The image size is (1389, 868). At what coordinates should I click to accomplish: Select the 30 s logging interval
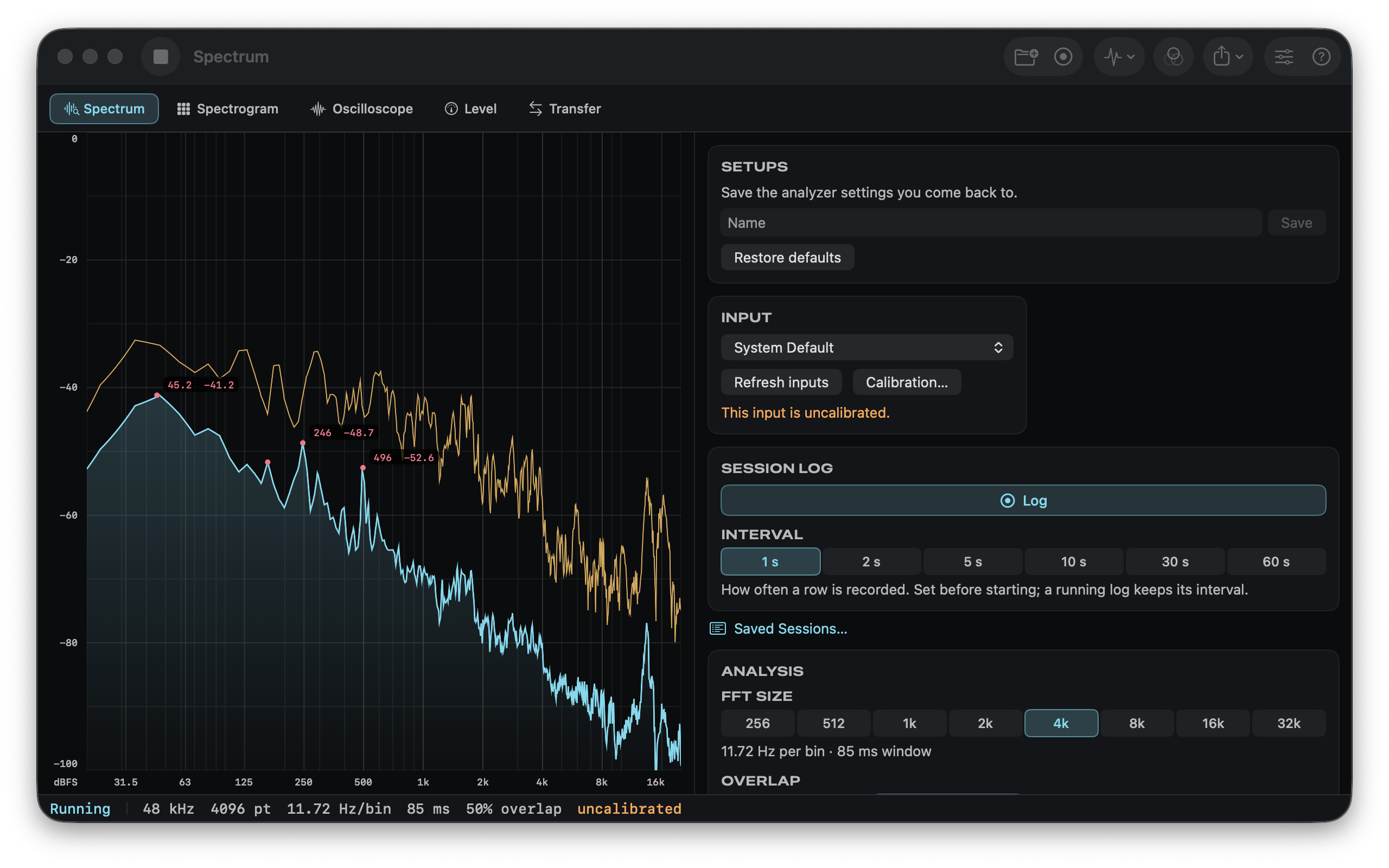pos(1175,561)
